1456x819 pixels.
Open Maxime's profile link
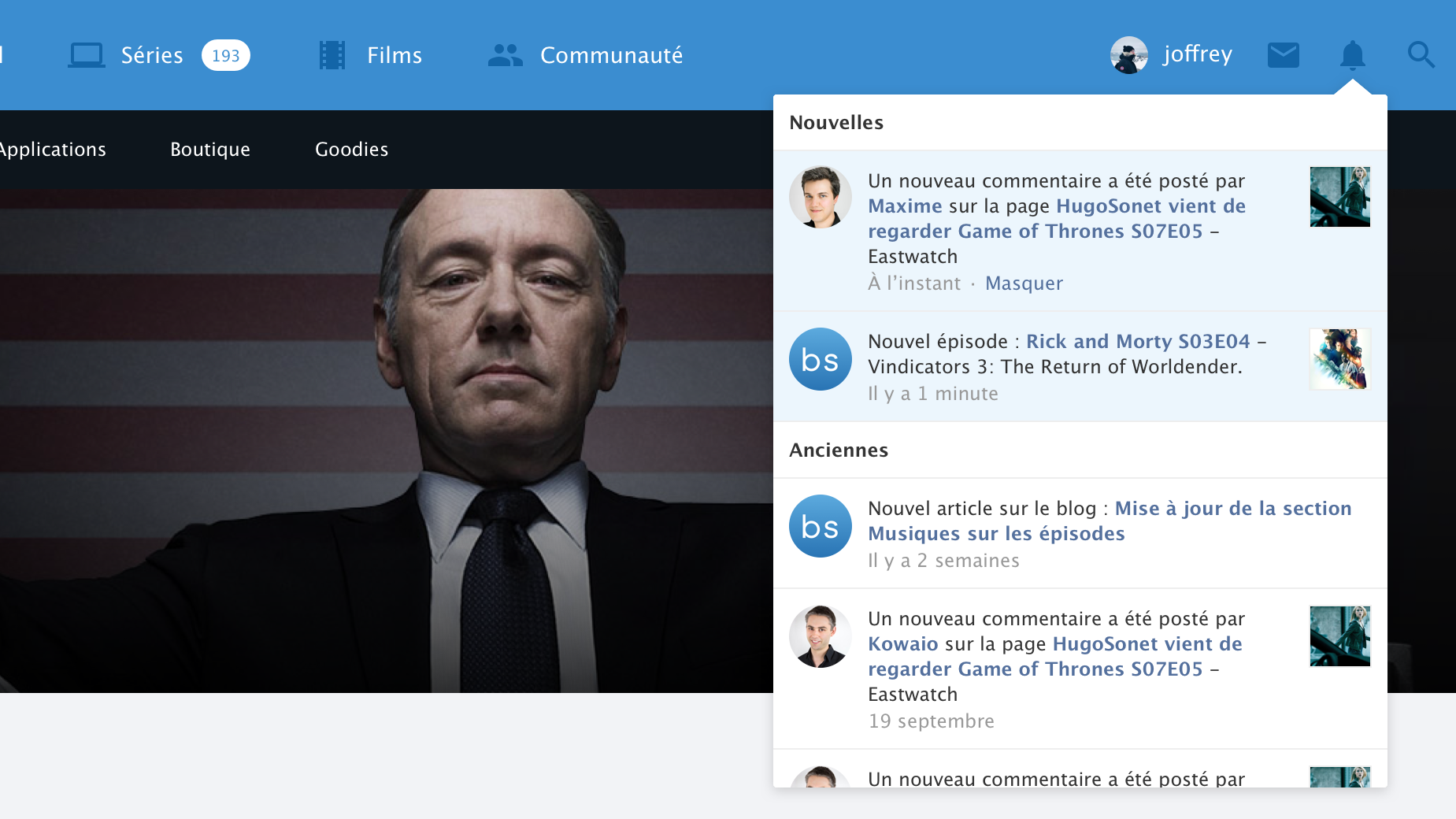pos(905,206)
